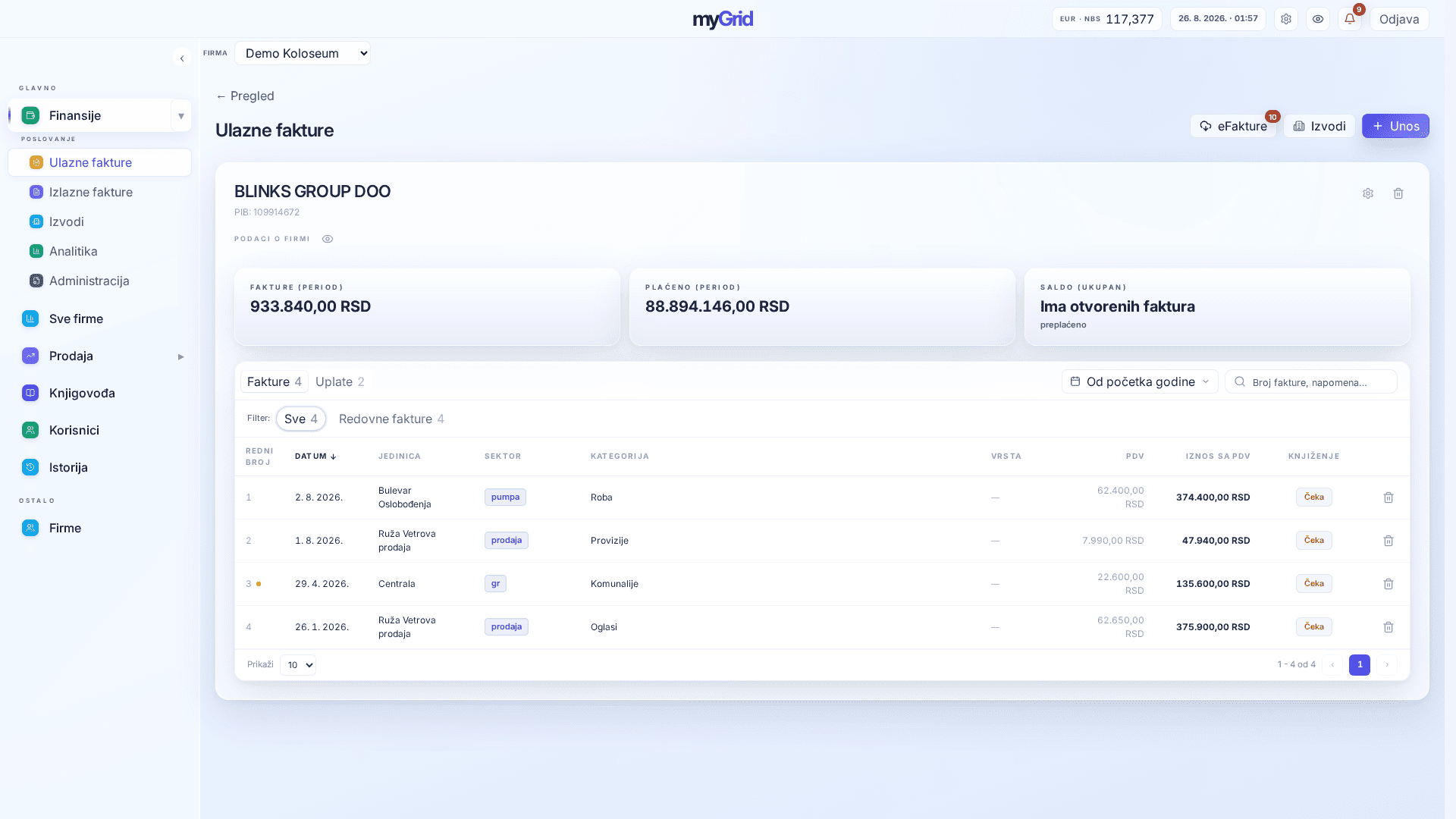Image resolution: width=1456 pixels, height=819 pixels.
Task: Click the Fakture (period) summary card
Action: [x=427, y=306]
